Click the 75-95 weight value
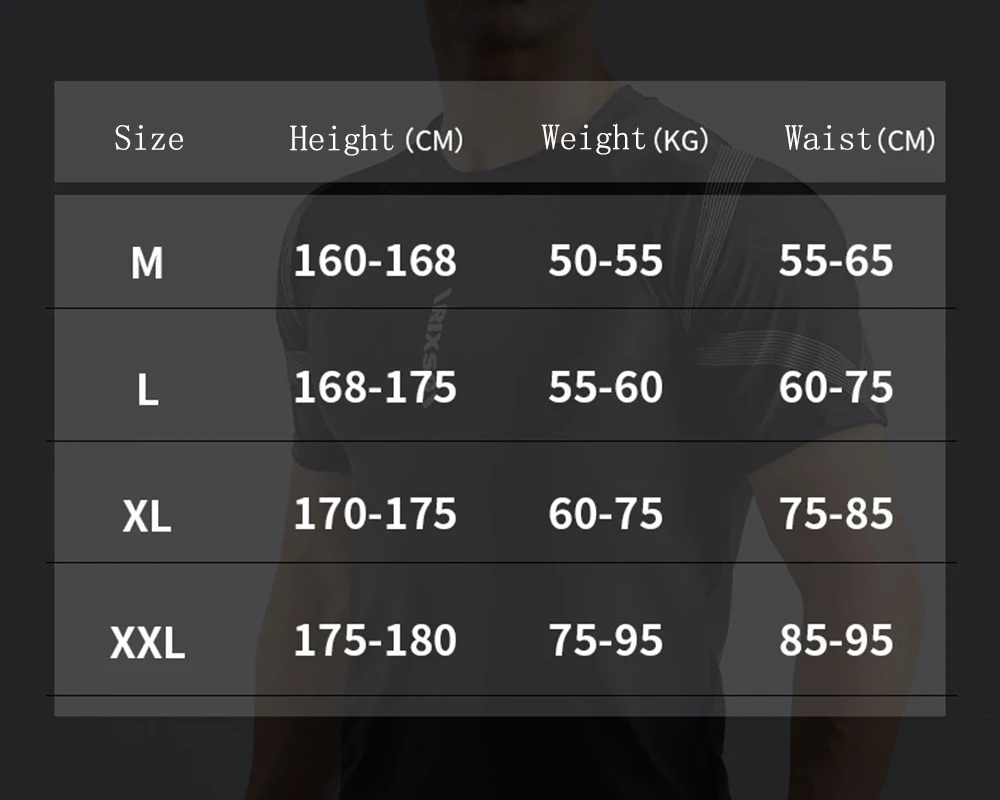 (606, 640)
